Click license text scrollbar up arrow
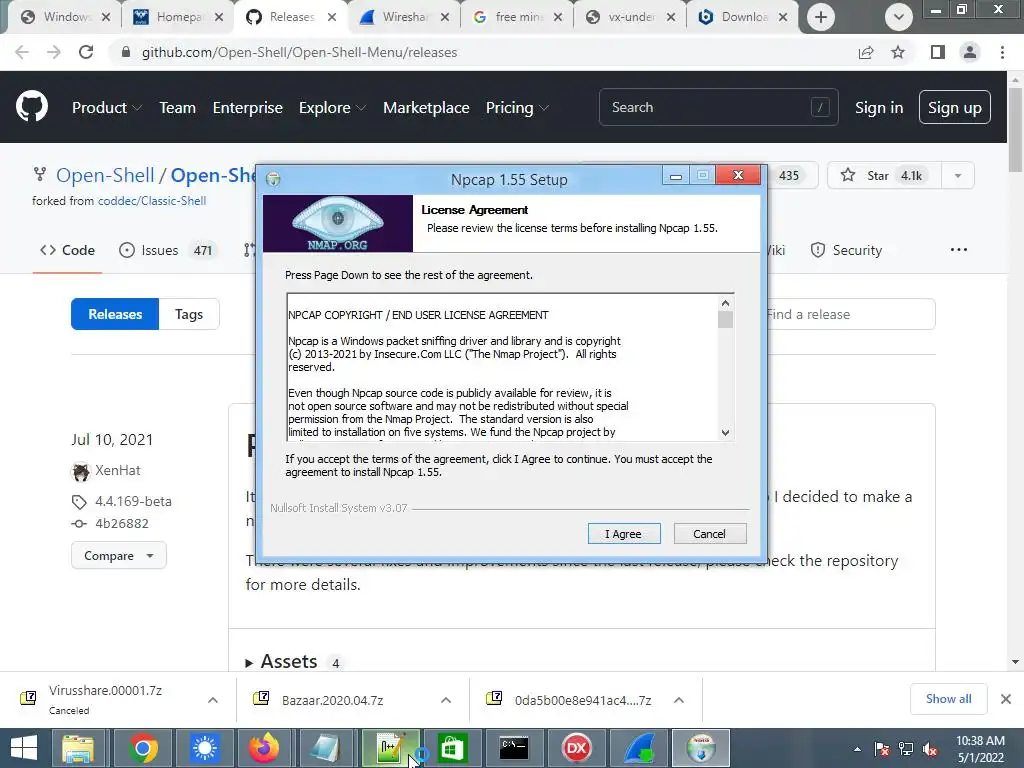 pos(726,303)
